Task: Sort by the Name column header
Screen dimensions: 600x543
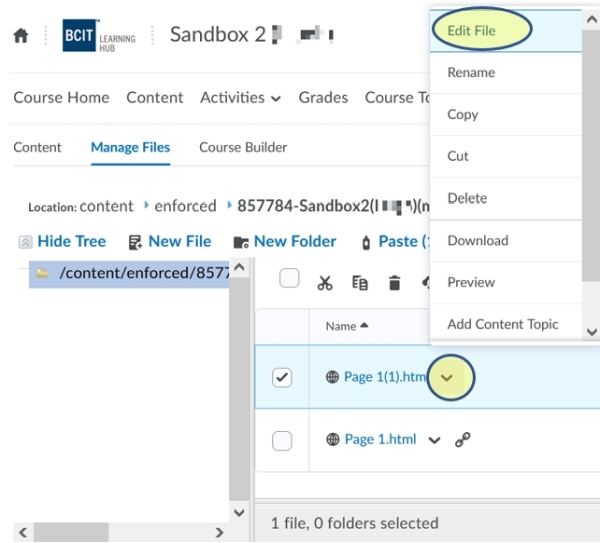Action: coord(347,326)
